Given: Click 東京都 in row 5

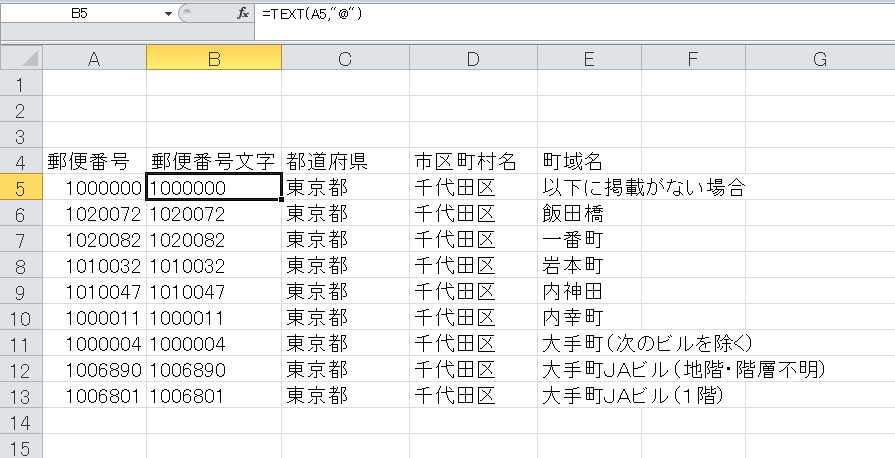Looking at the screenshot, I should (x=345, y=187).
